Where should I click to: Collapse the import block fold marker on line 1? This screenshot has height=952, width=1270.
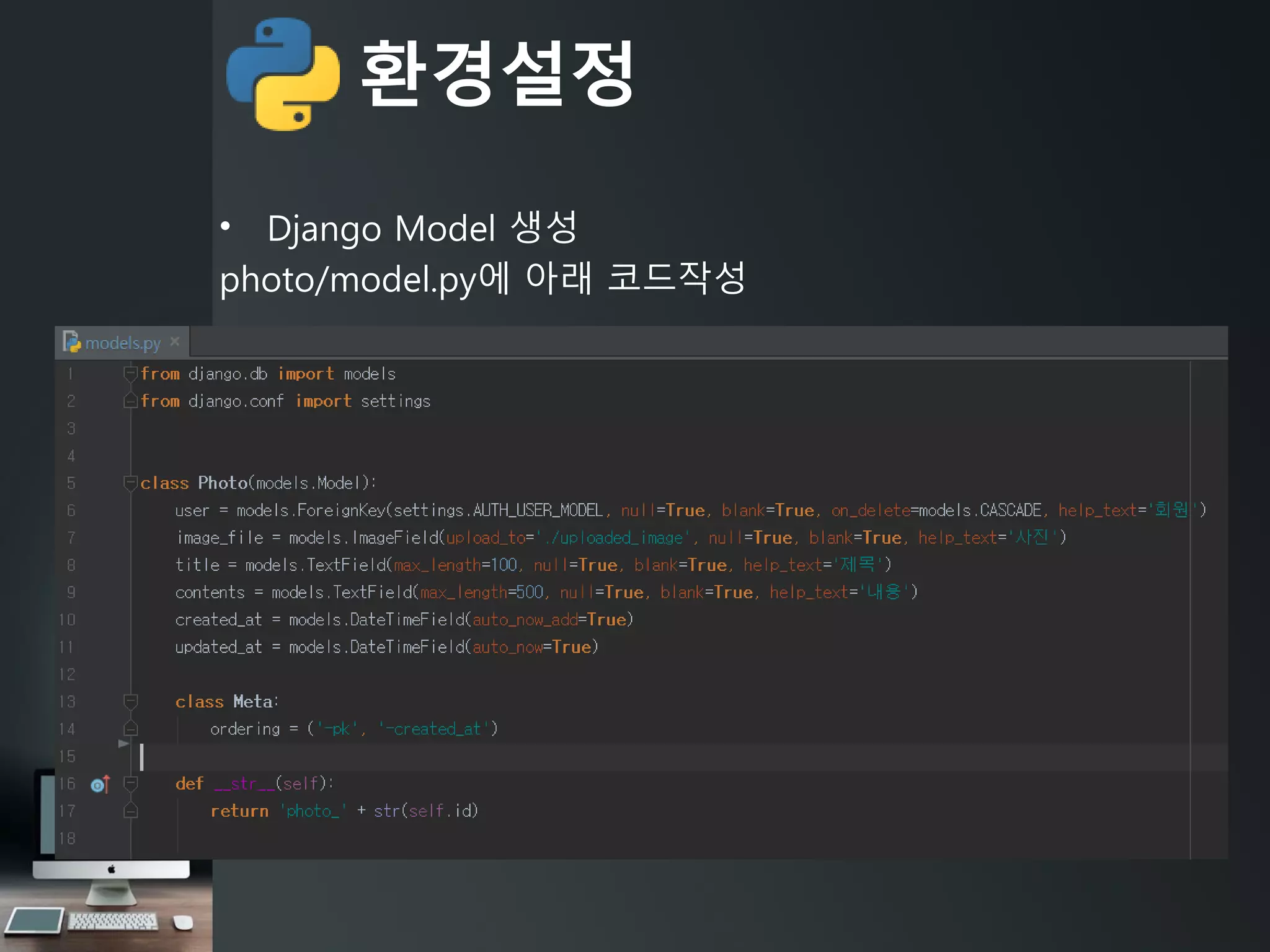click(x=130, y=373)
